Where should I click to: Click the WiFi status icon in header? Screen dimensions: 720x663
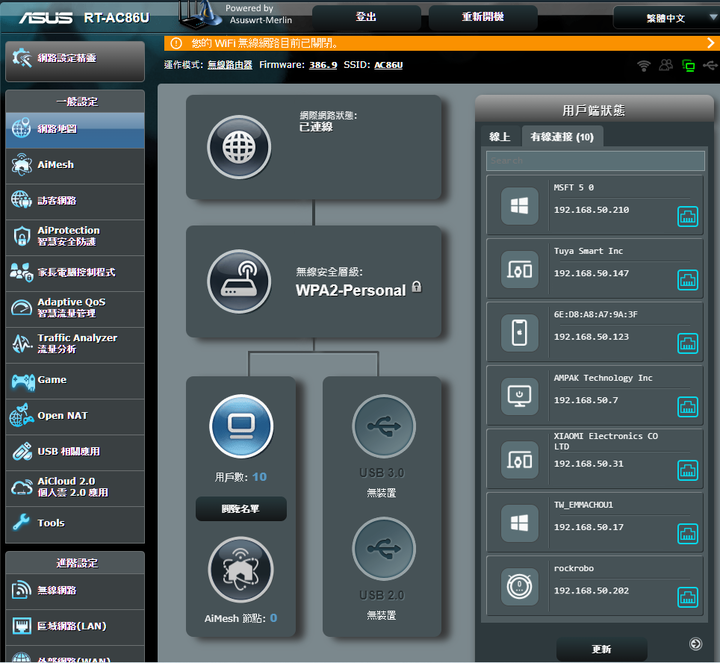644,66
